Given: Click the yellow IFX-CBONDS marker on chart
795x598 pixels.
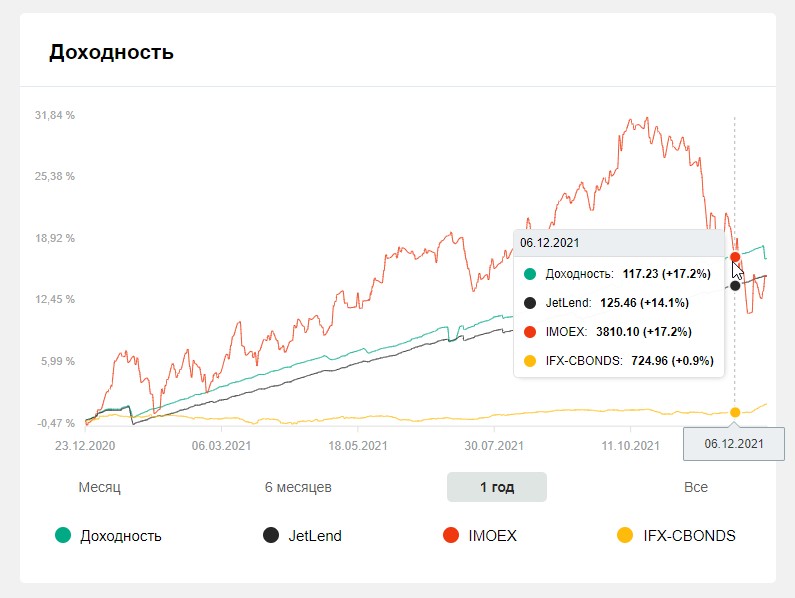Looking at the screenshot, I should tap(735, 412).
